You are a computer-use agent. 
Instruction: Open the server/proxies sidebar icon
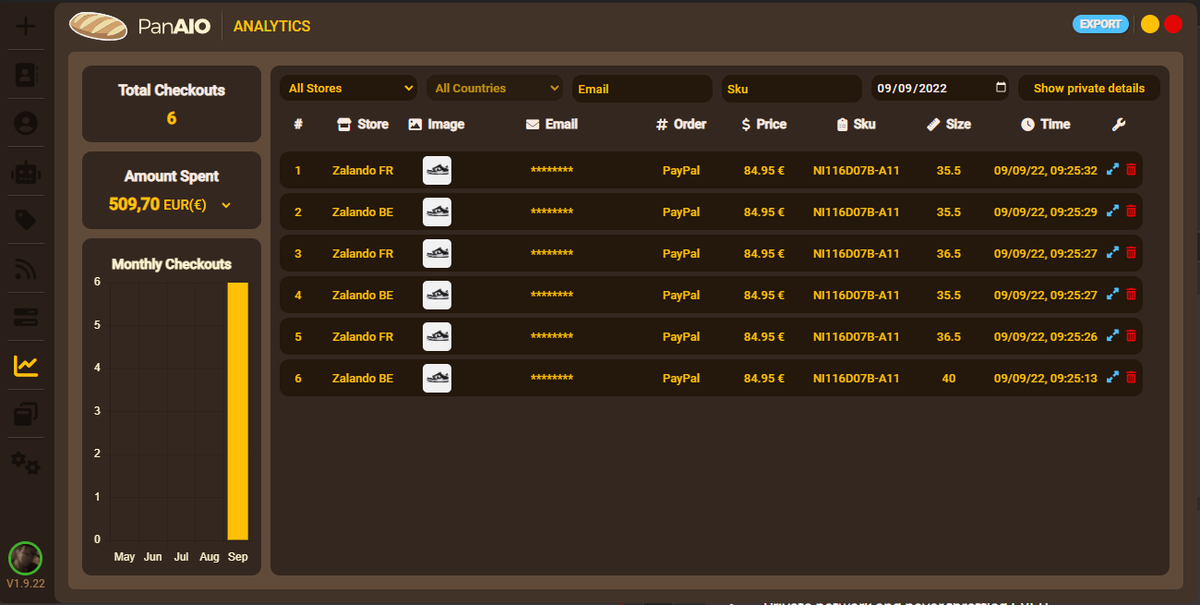(x=26, y=318)
